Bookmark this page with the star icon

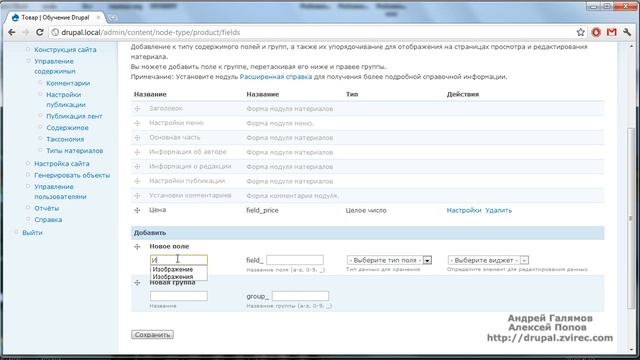point(580,32)
